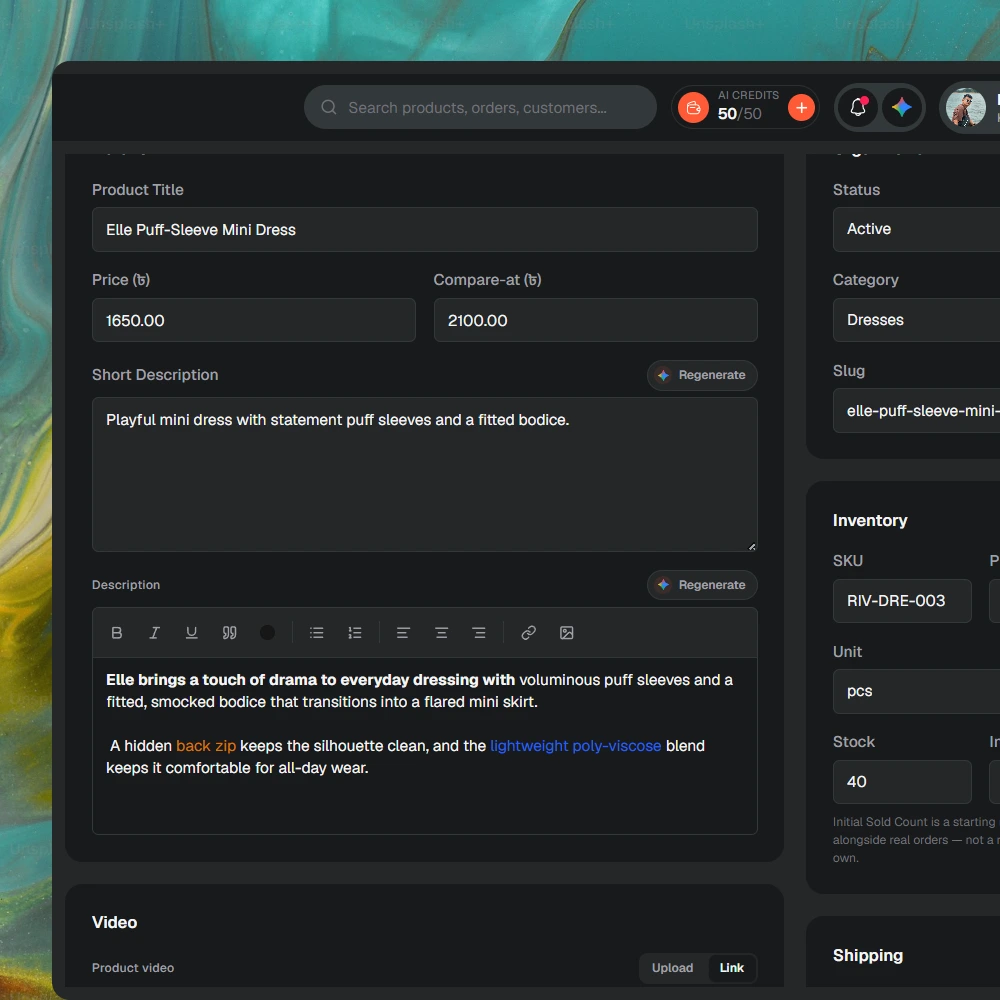Click the search magnifier icon
1000x1000 pixels.
(x=329, y=107)
